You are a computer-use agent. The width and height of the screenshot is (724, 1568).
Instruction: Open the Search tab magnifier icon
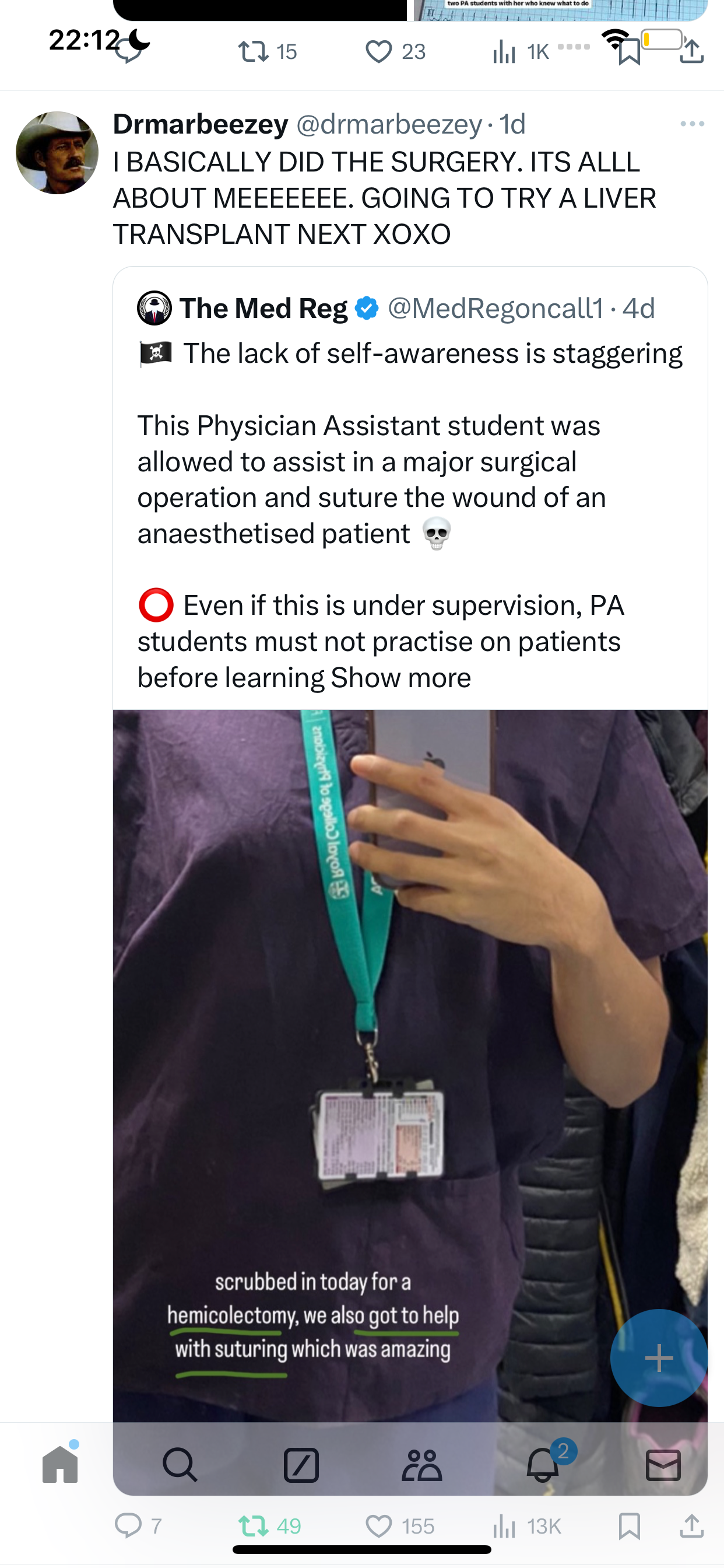(180, 1465)
